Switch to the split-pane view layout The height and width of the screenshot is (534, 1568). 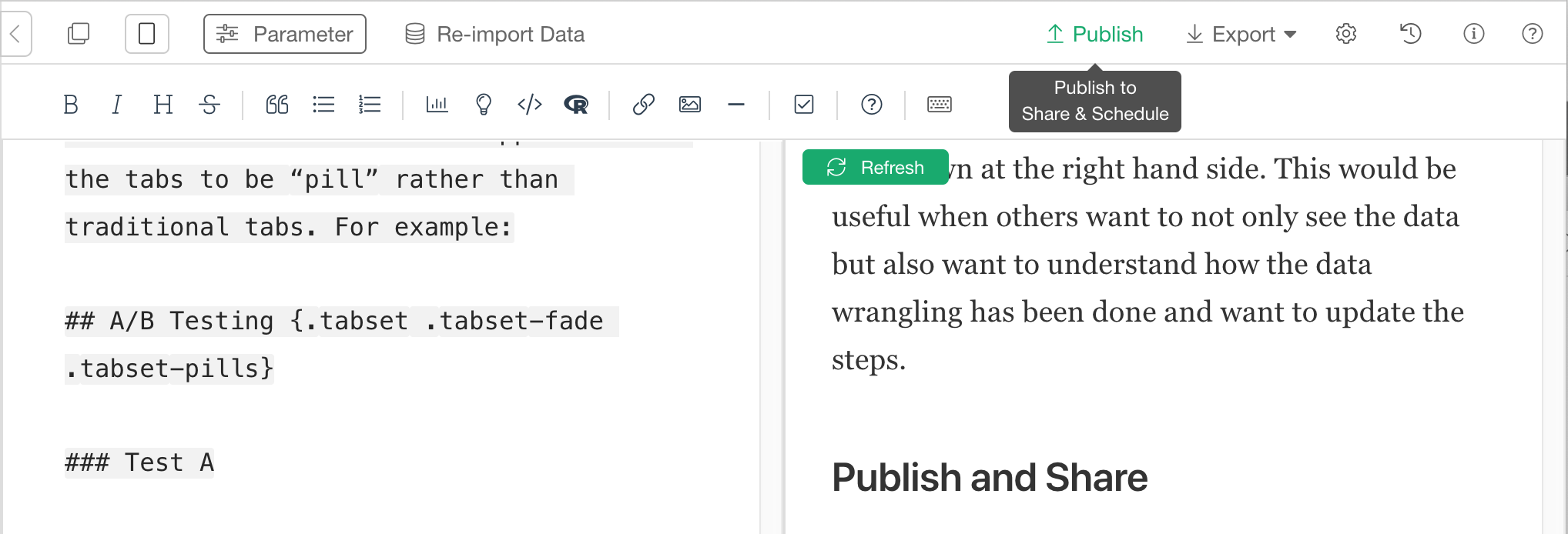coord(79,34)
